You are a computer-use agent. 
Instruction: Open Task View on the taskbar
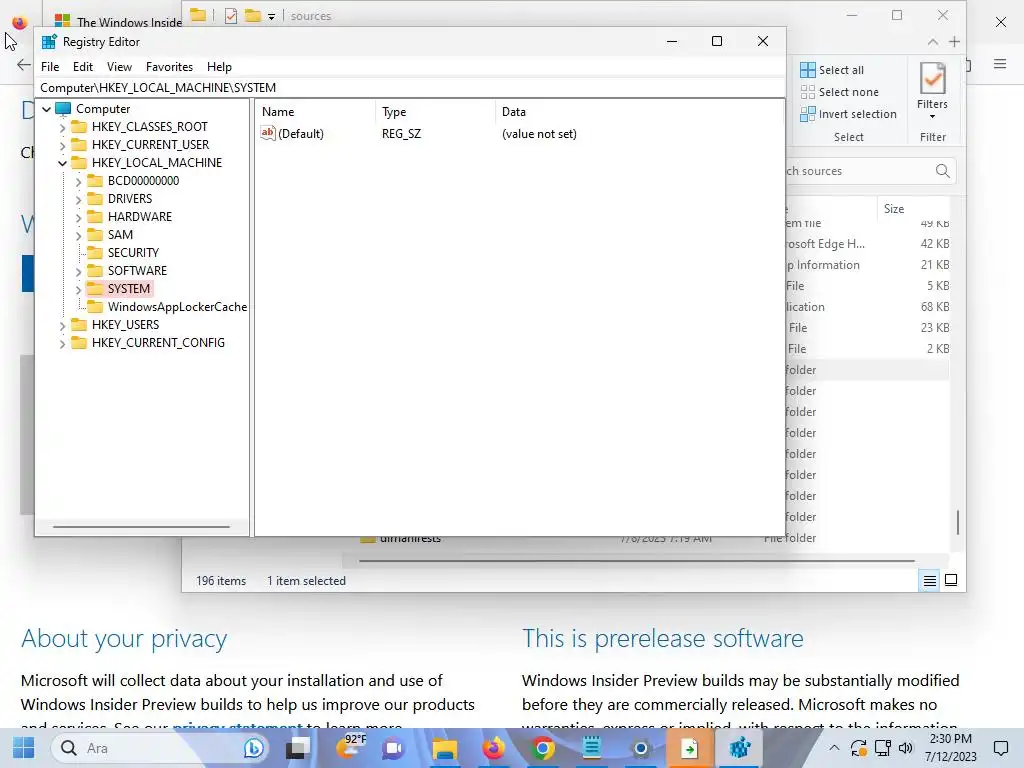tap(298, 748)
